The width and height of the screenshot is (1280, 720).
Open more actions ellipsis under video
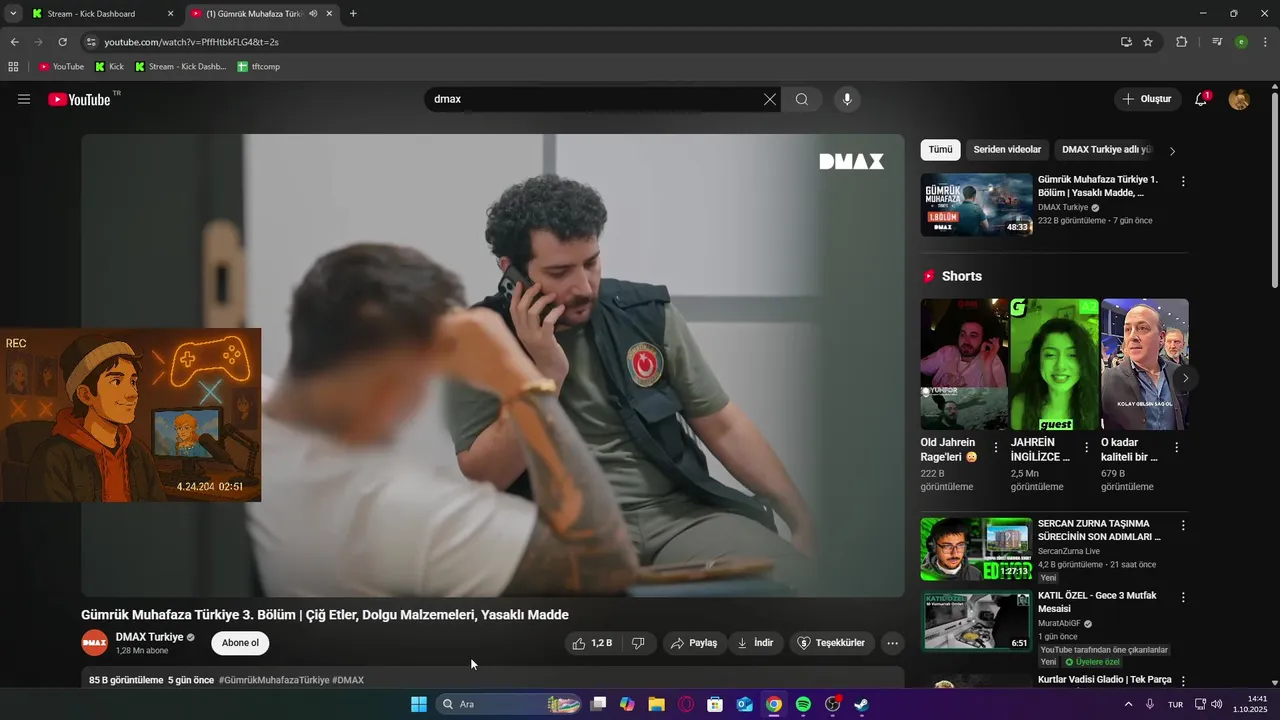pyautogui.click(x=893, y=643)
